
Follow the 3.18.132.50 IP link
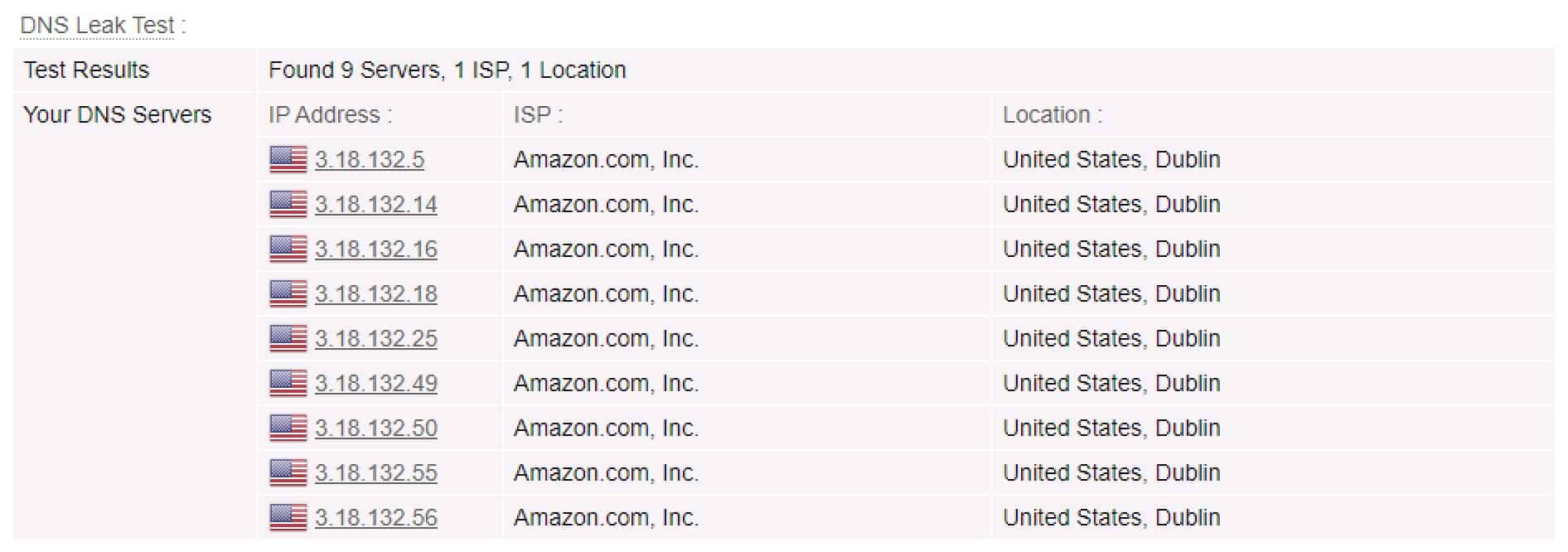pyautogui.click(x=376, y=428)
